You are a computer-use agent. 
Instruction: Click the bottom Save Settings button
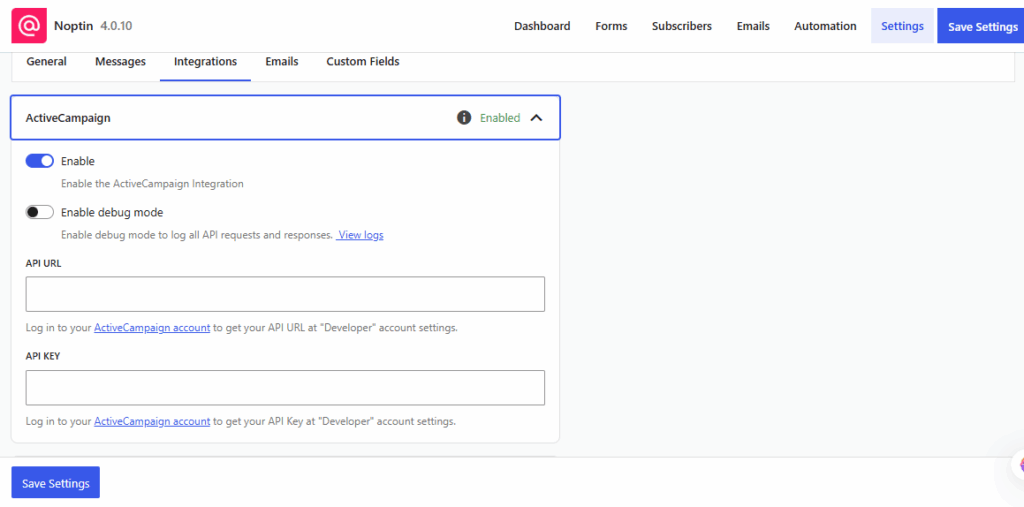tap(56, 483)
